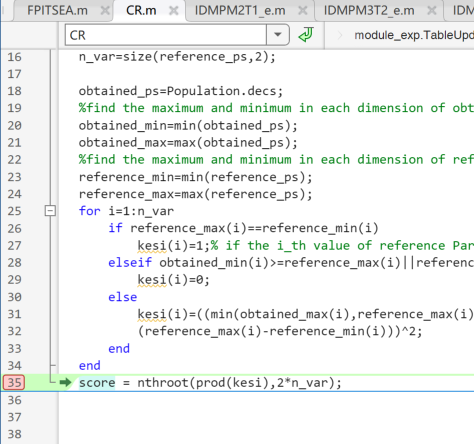Switch to the CR.m tab
This screenshot has width=474, height=444.
(141, 10)
